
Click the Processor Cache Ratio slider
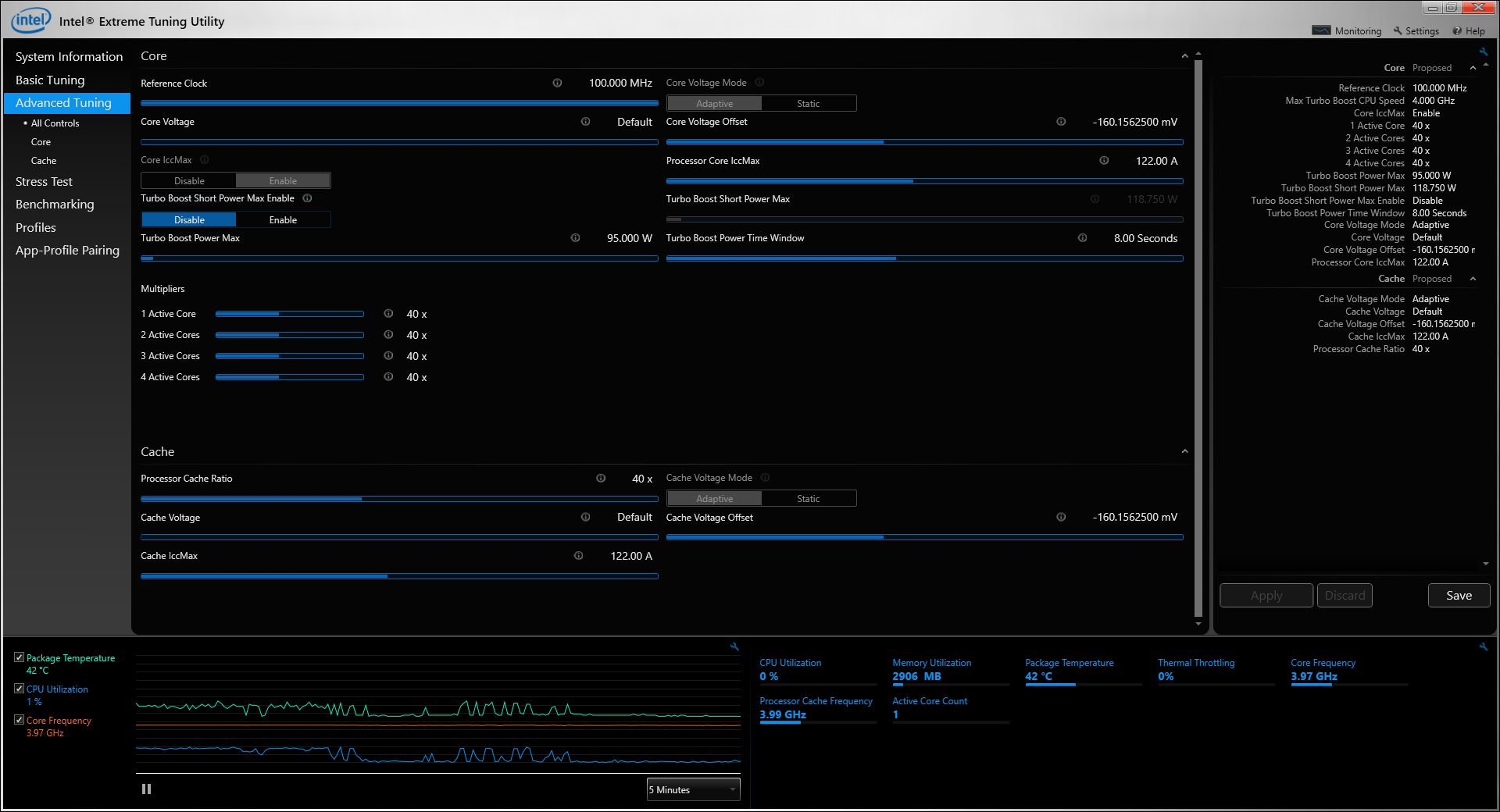click(399, 498)
